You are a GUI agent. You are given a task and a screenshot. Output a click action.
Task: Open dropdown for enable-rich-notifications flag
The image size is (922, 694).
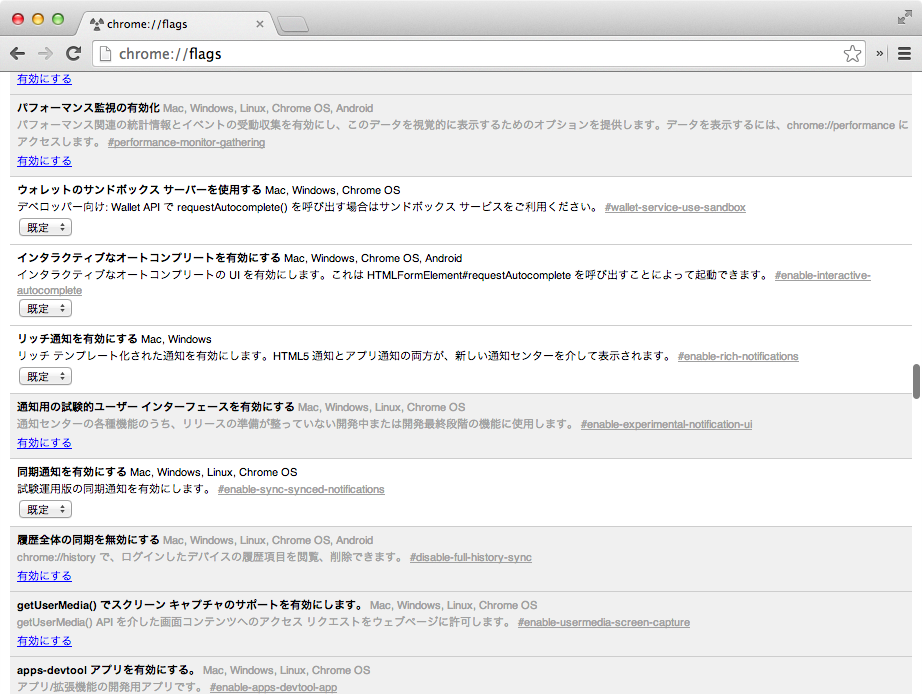45,376
